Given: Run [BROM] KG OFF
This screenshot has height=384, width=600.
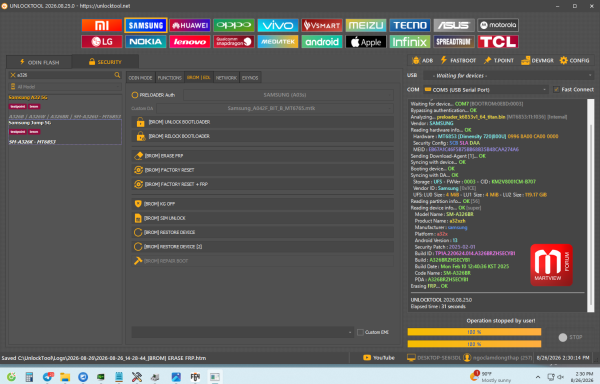Looking at the screenshot, I should tap(262, 204).
